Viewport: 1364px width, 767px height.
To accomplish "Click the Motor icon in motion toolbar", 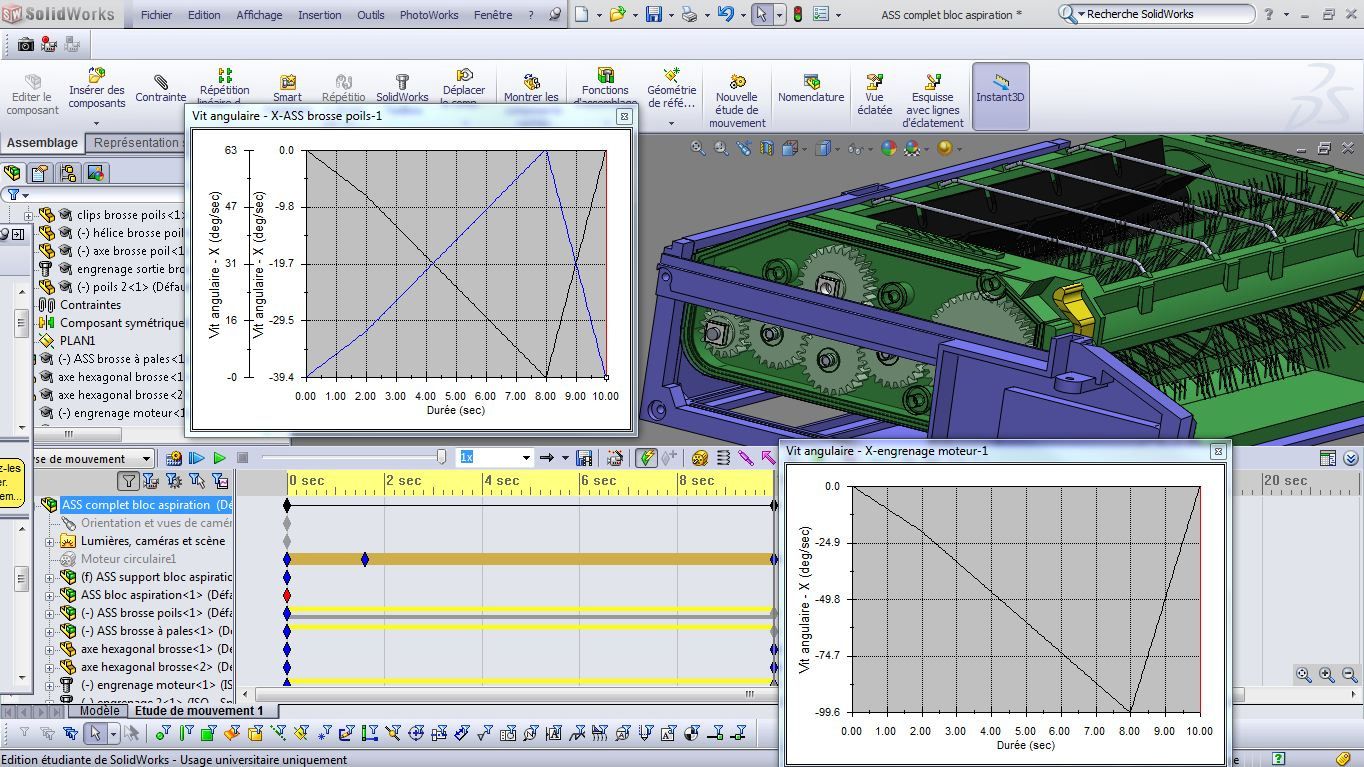I will coord(700,458).
